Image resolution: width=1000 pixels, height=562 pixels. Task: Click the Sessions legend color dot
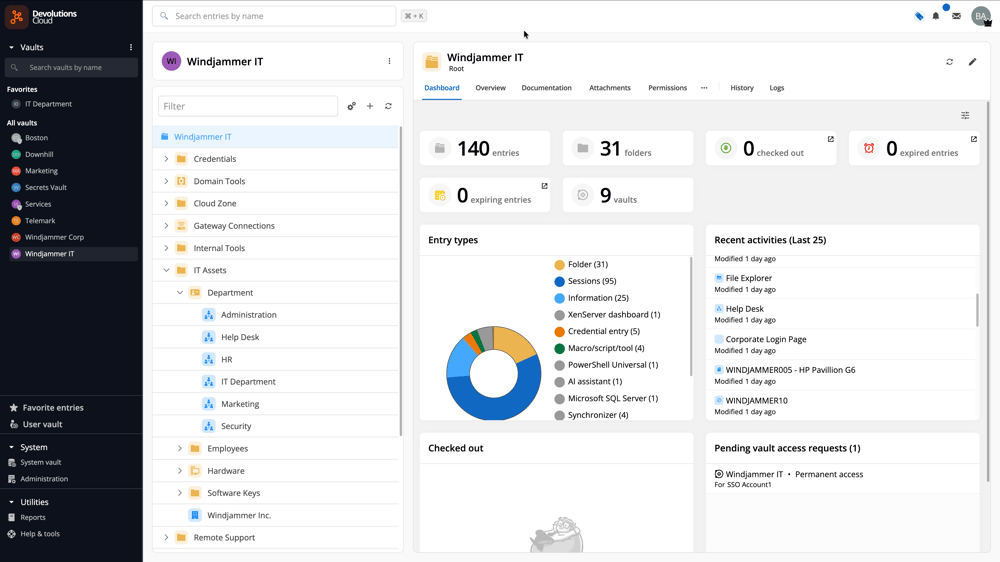point(559,281)
